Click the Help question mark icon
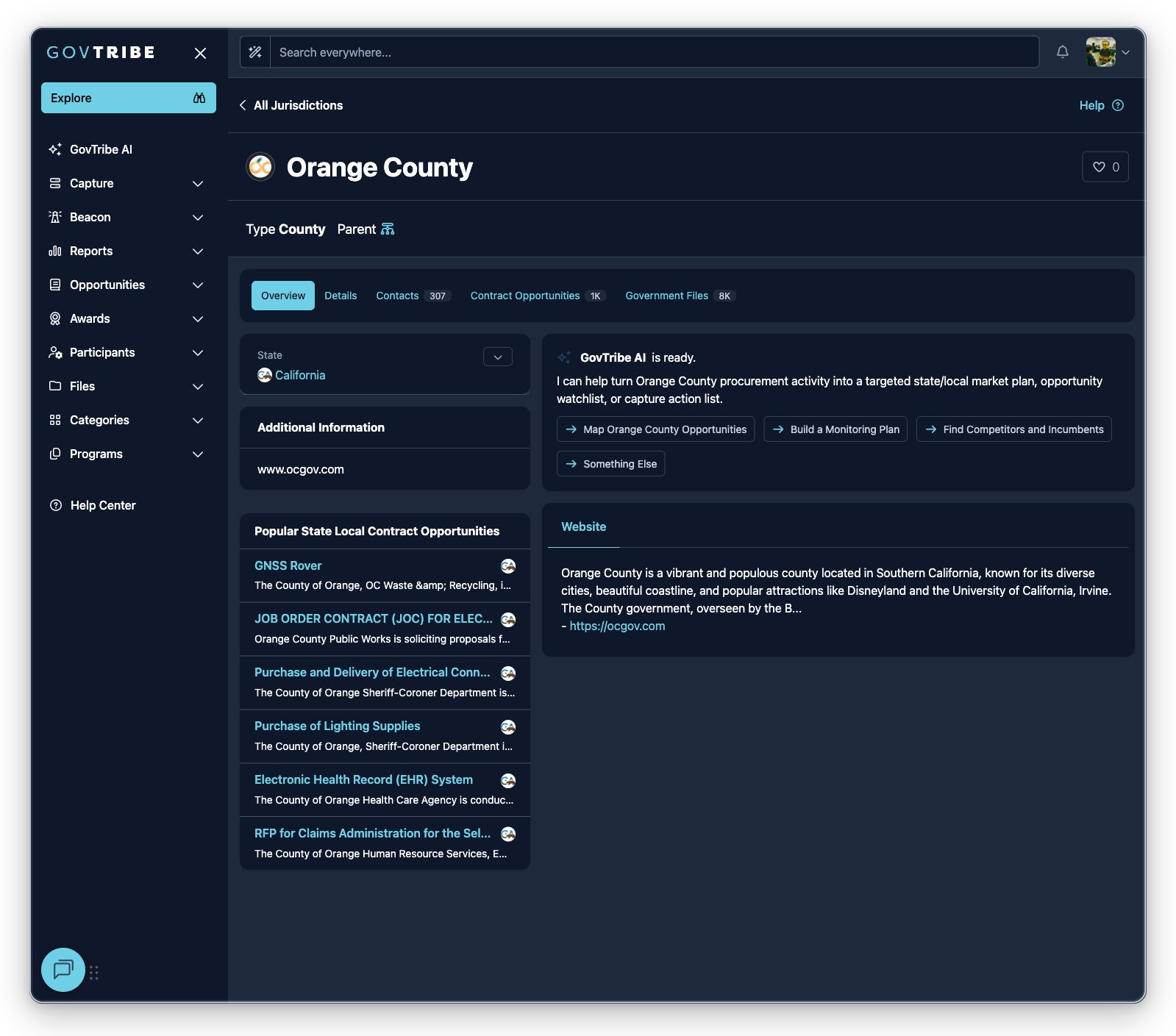 pos(1118,105)
